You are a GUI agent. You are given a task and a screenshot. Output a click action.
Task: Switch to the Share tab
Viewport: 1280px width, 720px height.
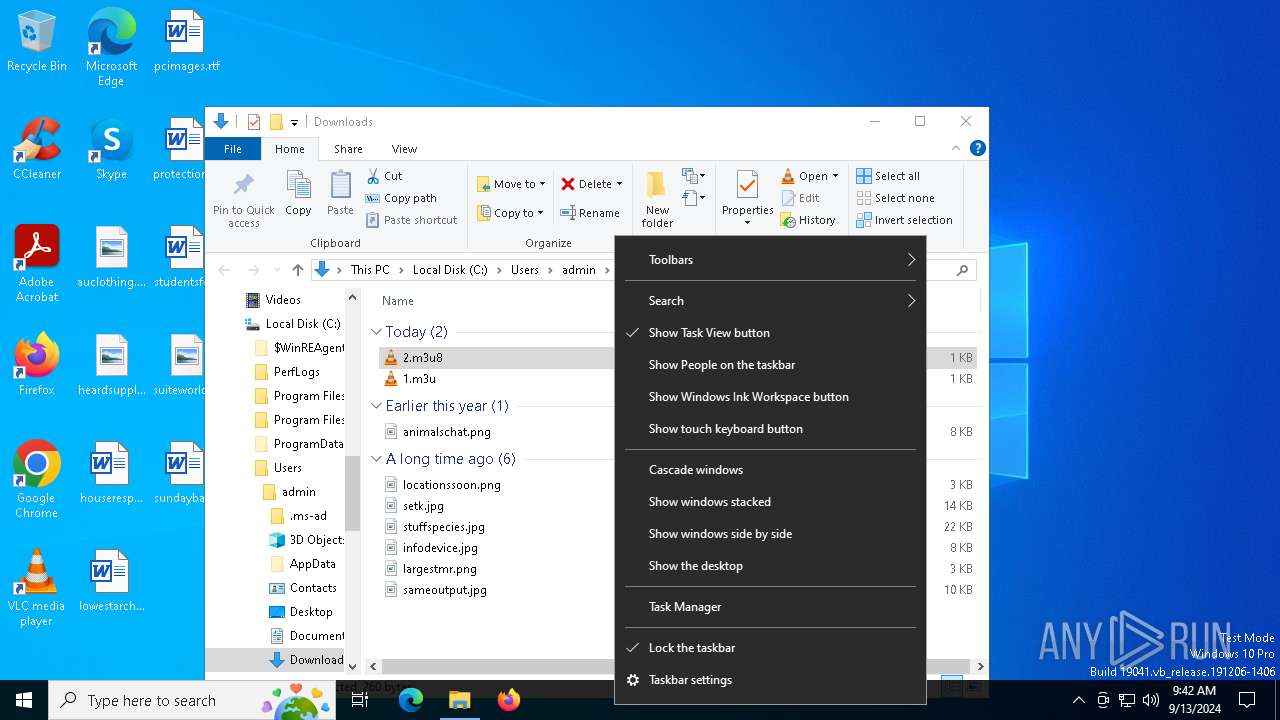tap(348, 149)
